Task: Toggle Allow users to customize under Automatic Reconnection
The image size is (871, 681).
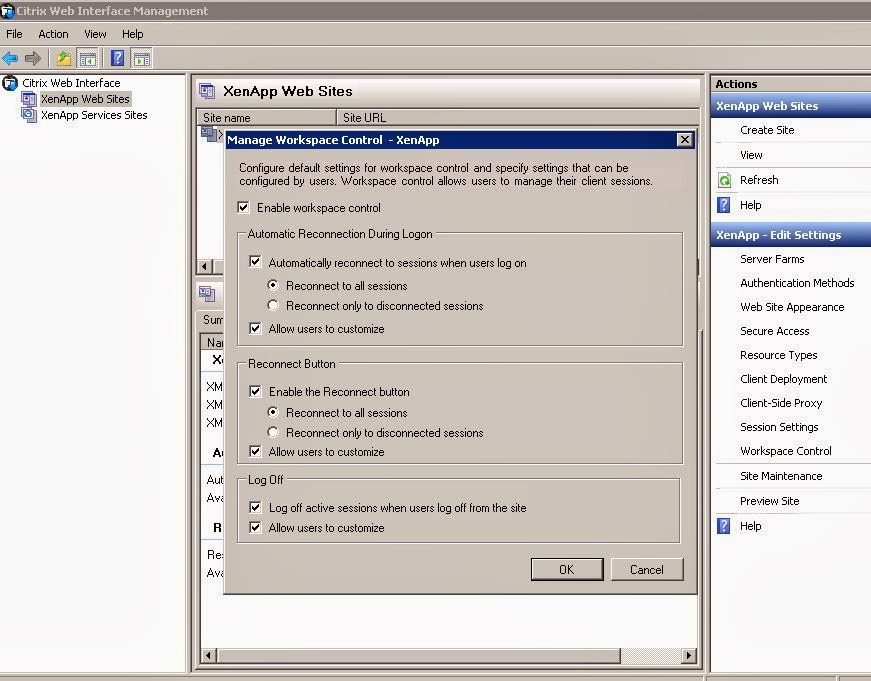Action: tap(255, 328)
